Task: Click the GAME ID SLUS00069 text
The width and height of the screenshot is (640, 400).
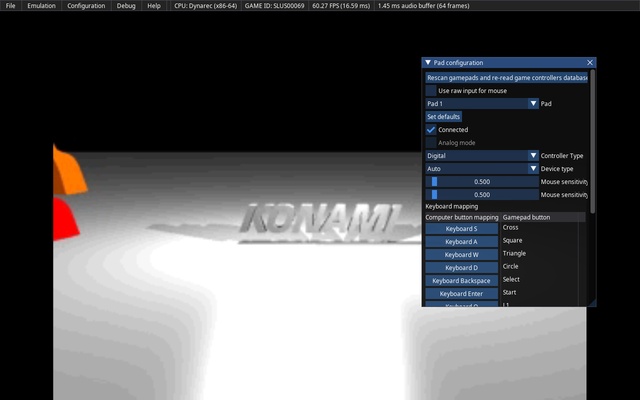Action: pyautogui.click(x=274, y=6)
